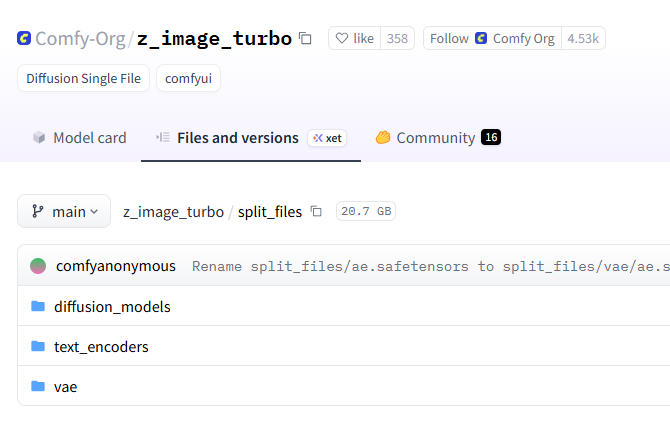The image size is (670, 422).
Task: Switch to the Model card tab
Action: pos(80,138)
